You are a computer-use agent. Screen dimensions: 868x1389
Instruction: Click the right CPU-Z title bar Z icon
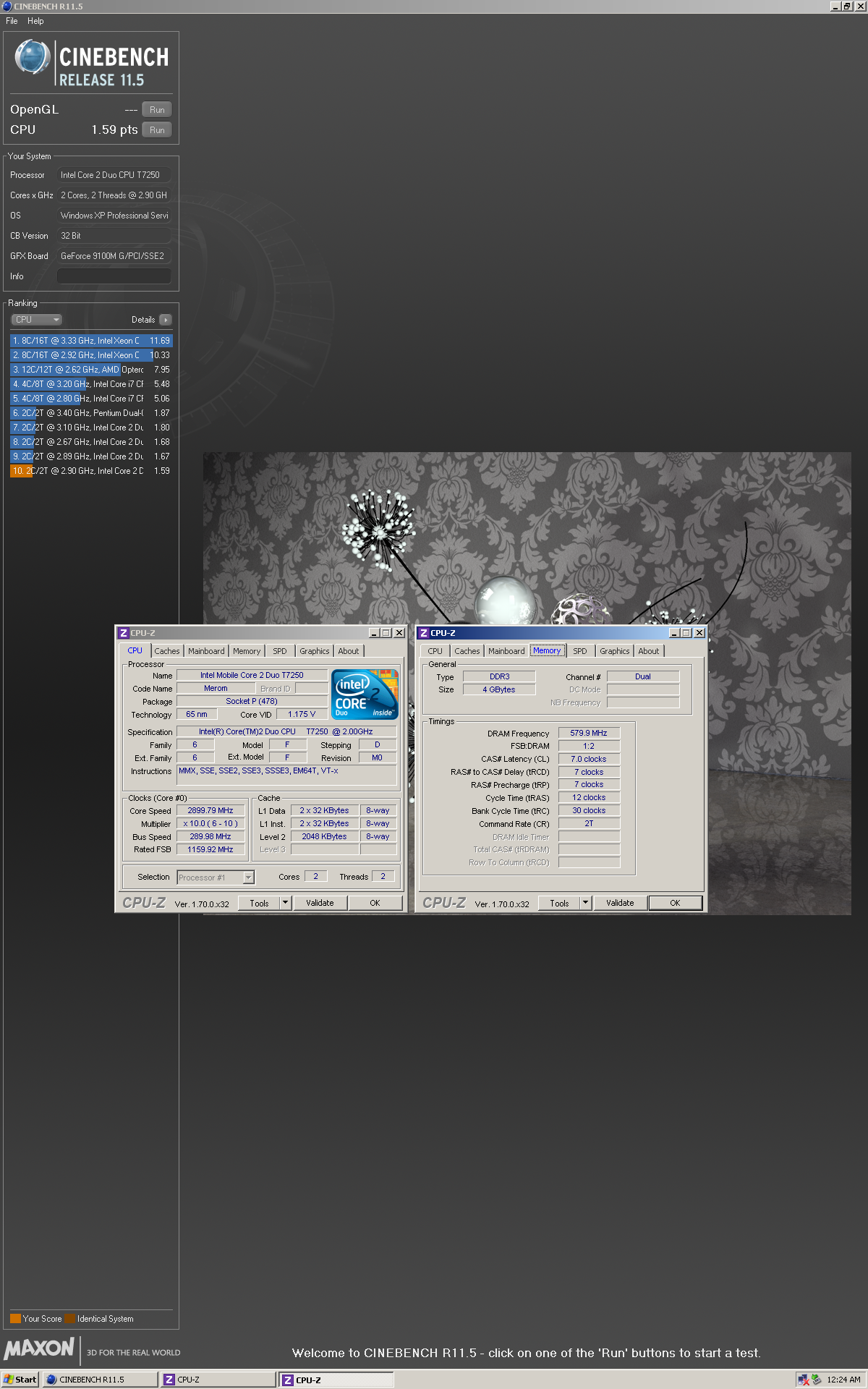[424, 633]
